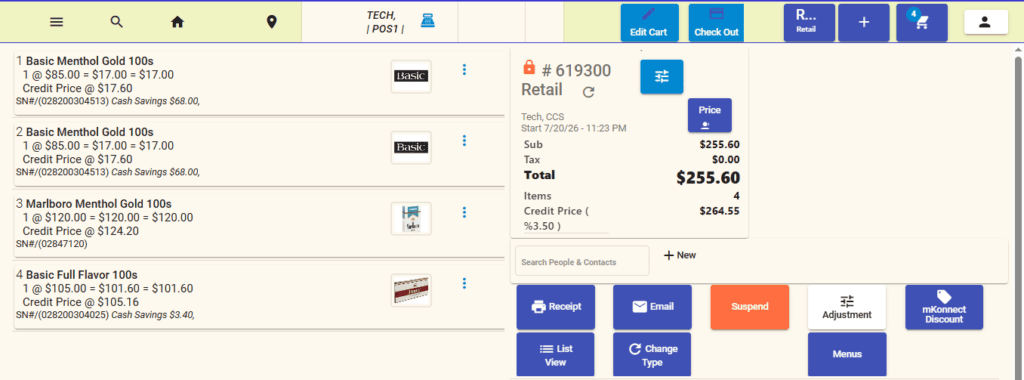Suspend the sale with orange button
The width and height of the screenshot is (1024, 380).
click(750, 307)
